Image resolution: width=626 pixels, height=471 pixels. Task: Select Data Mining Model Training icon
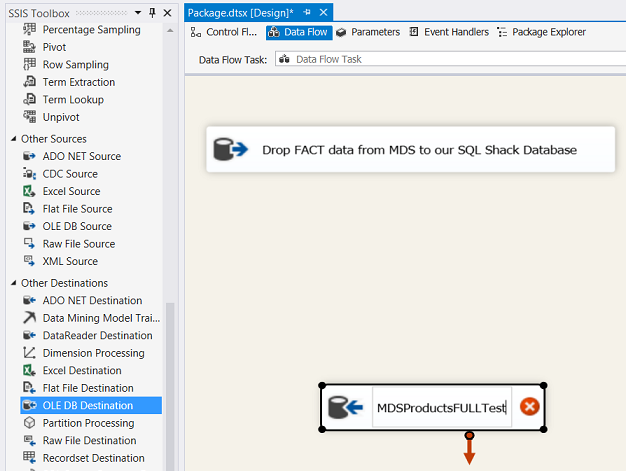29,318
